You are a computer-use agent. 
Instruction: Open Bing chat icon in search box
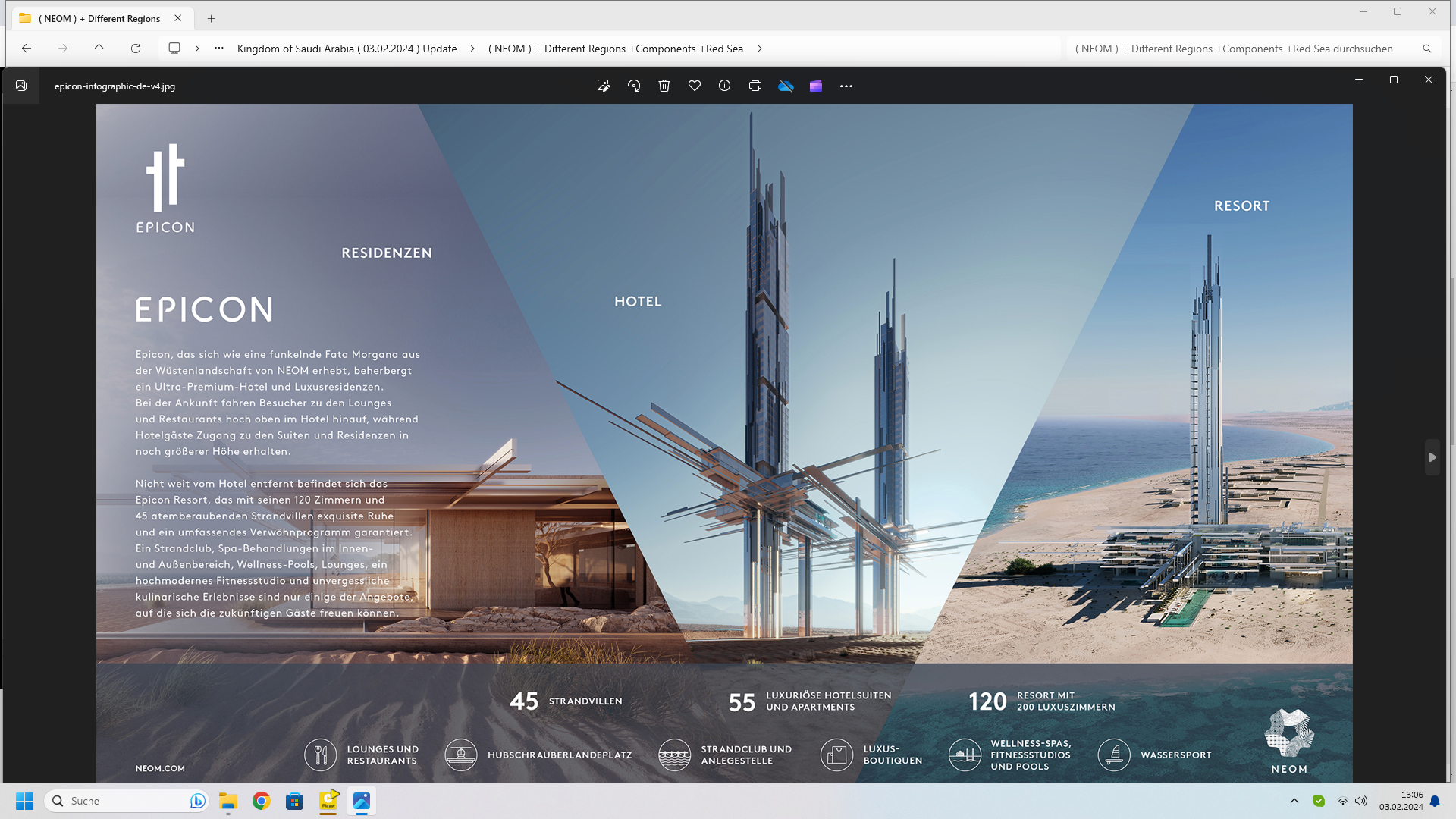pos(197,801)
